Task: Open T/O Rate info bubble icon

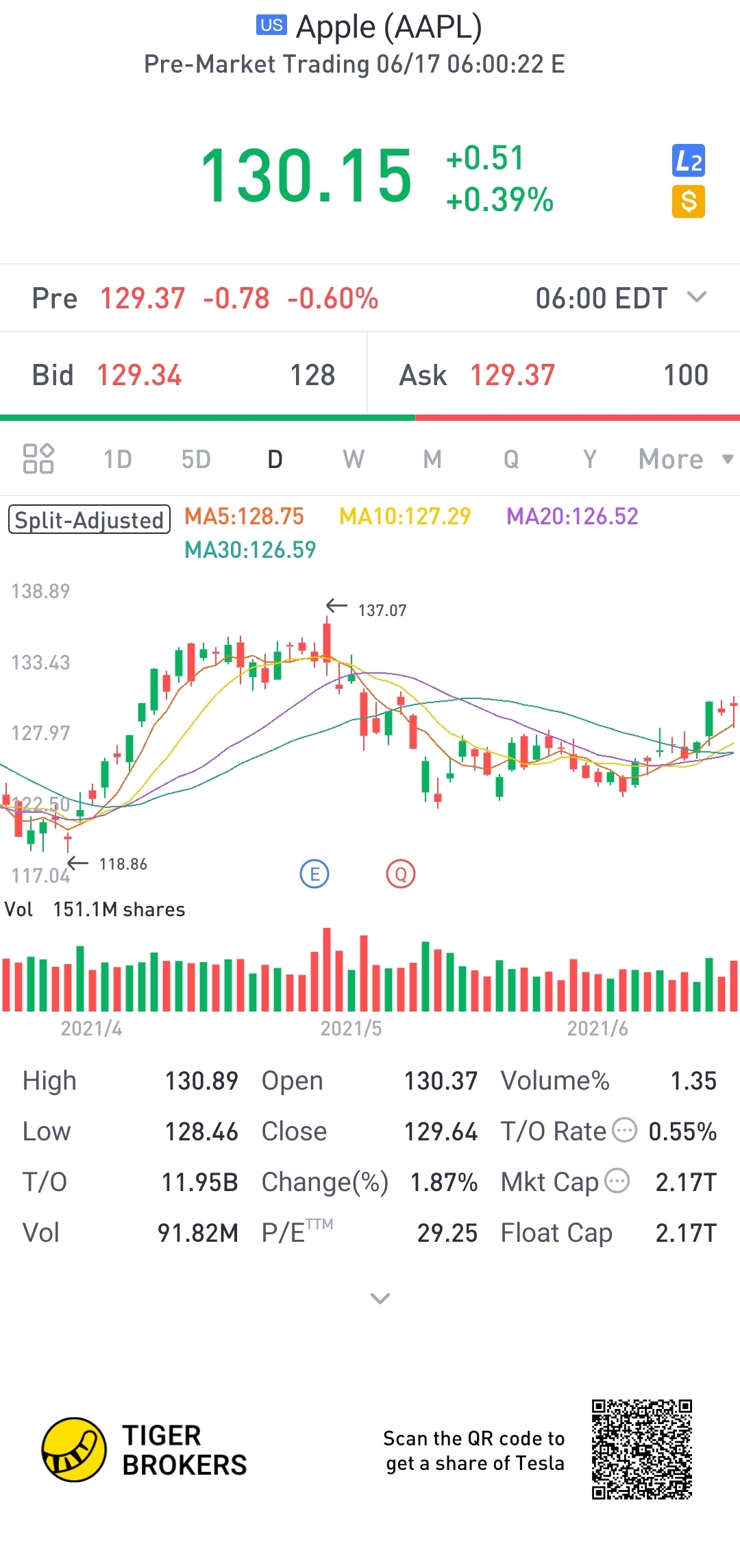Action: coord(624,1130)
